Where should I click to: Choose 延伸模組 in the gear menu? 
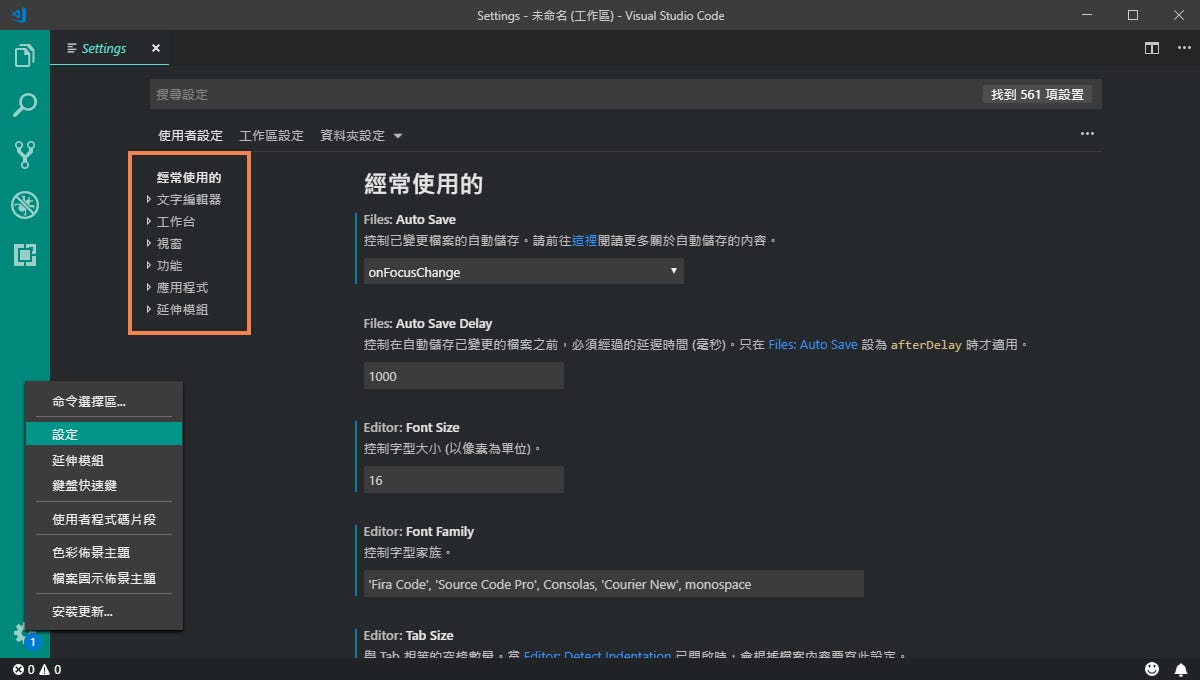pos(104,460)
